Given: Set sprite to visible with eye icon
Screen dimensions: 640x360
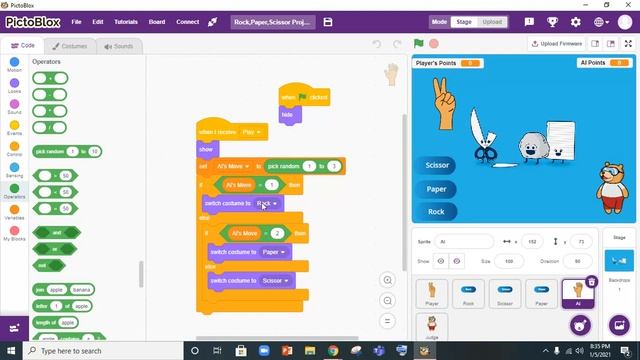Looking at the screenshot, I should click(x=441, y=261).
